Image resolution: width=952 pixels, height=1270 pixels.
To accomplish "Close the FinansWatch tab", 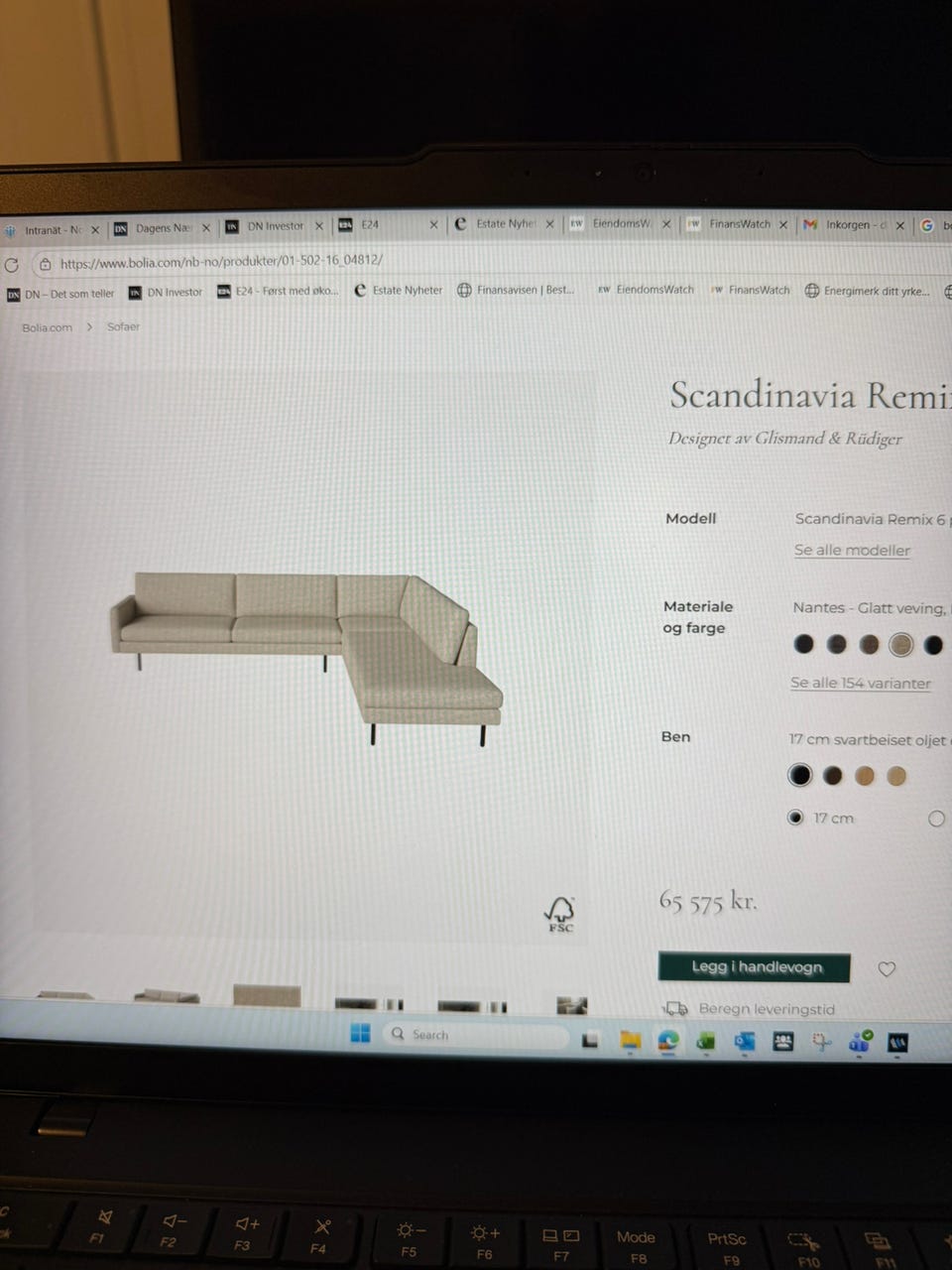I will click(782, 225).
